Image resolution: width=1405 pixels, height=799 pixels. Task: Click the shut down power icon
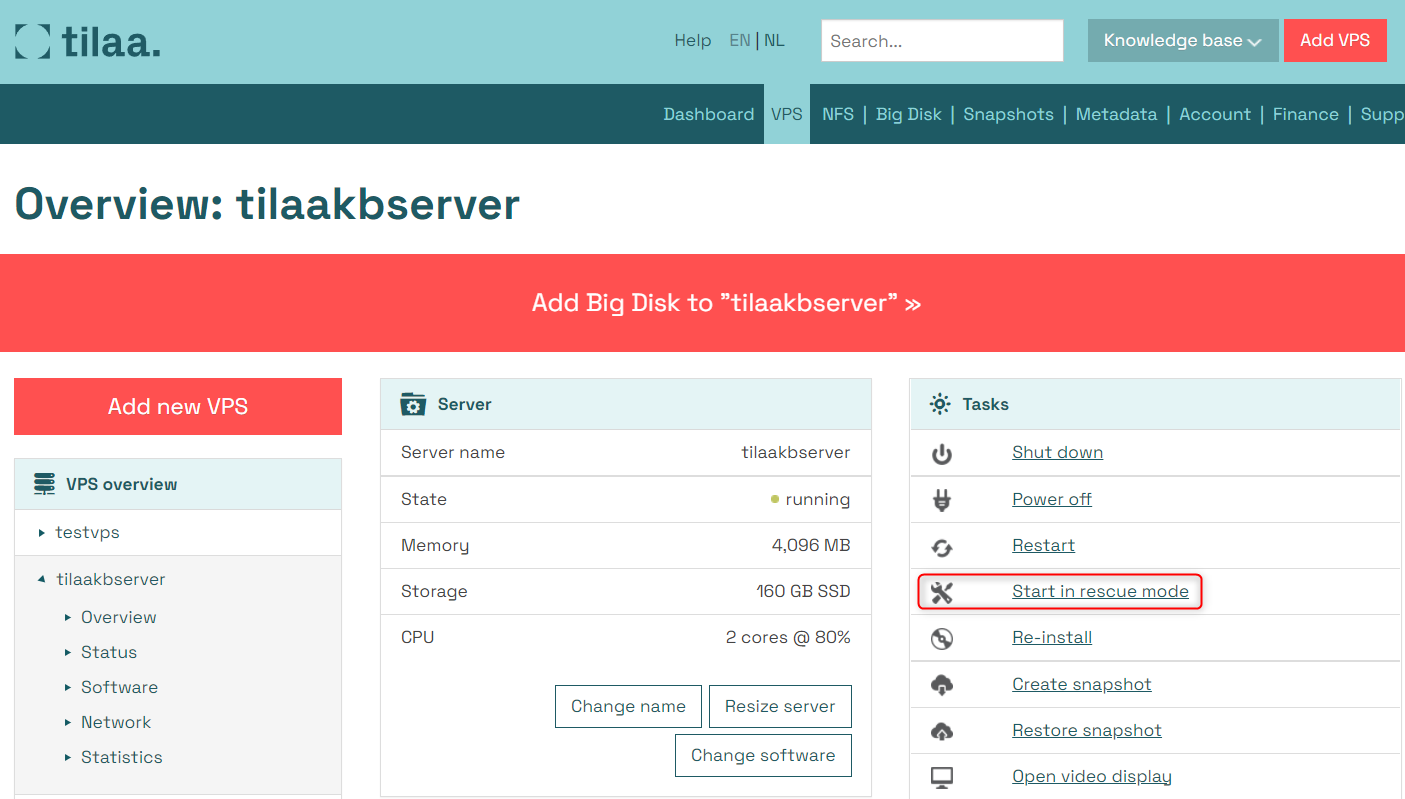(x=941, y=455)
